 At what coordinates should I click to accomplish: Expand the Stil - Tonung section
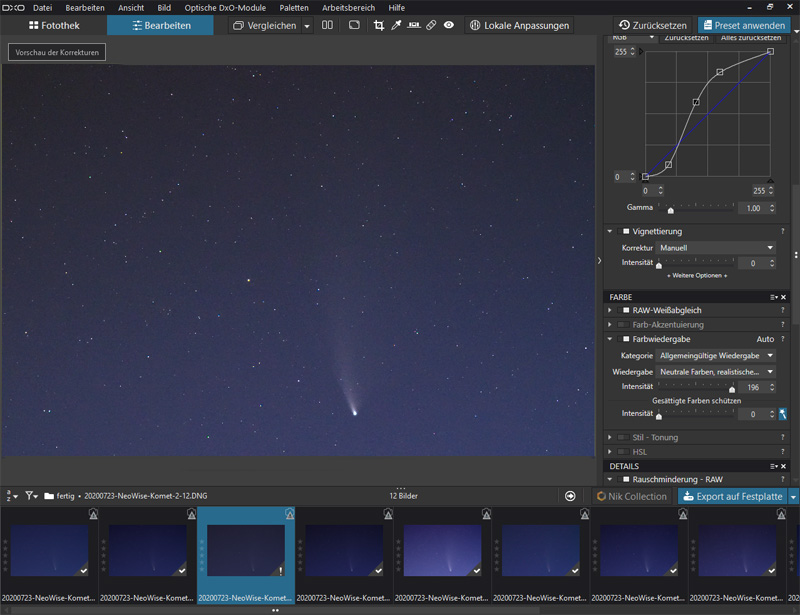[610, 437]
